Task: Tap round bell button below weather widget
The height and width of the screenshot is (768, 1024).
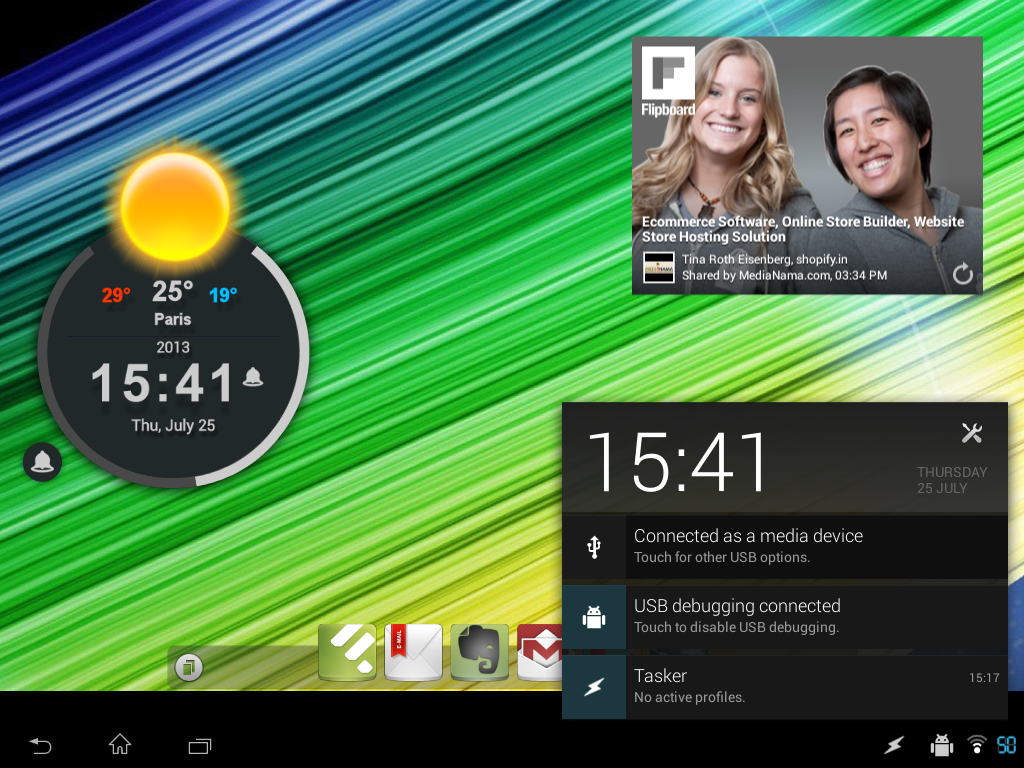Action: point(42,462)
